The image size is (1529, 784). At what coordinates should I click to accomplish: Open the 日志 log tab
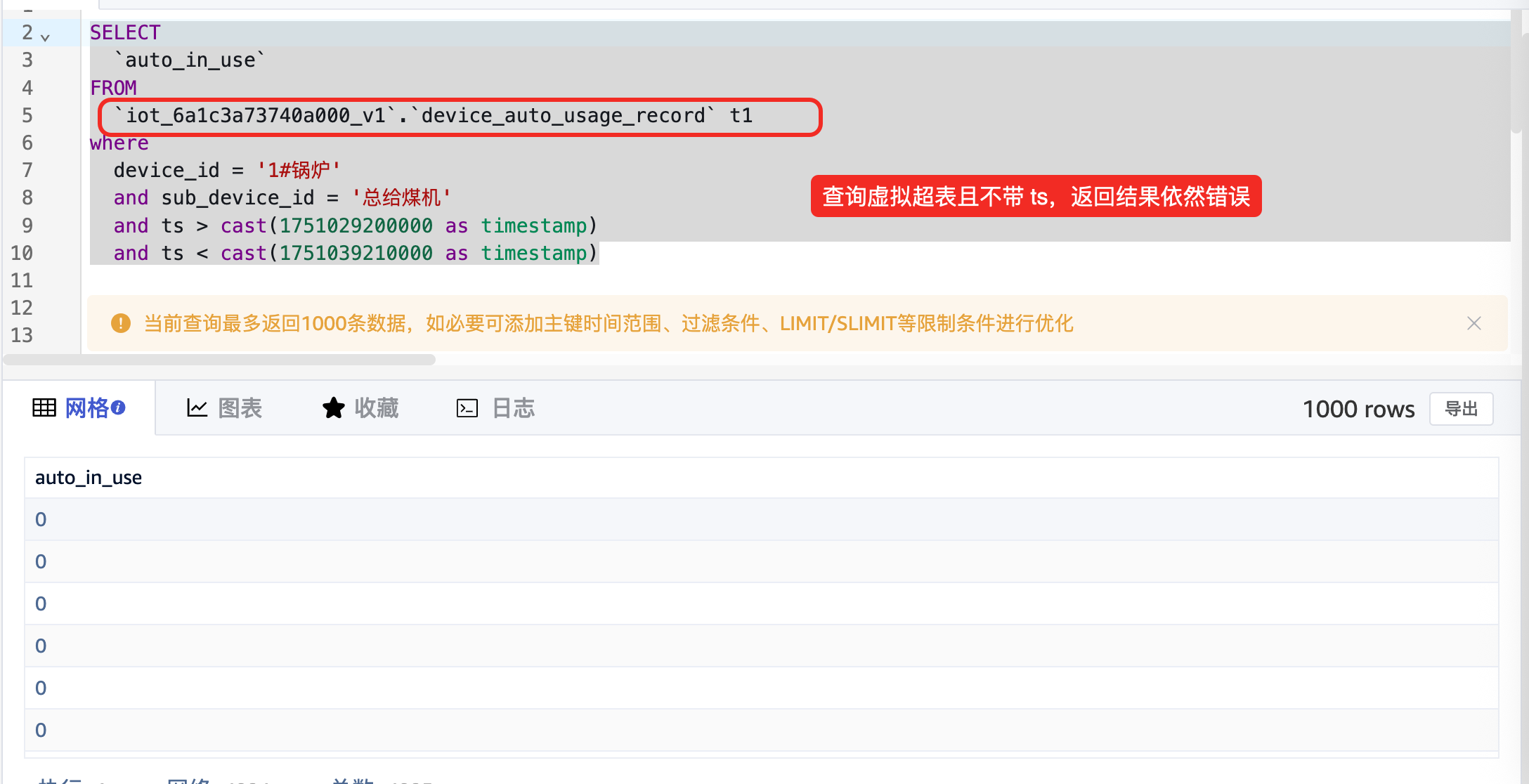513,407
